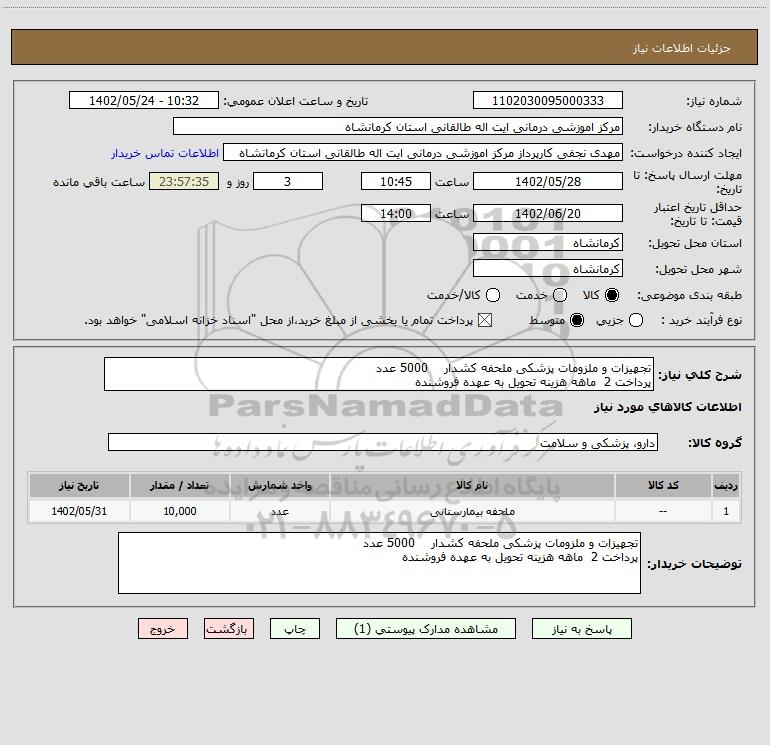This screenshot has height=745, width=770.
Task: Click the need number field 1102030095000333
Action: point(548,101)
